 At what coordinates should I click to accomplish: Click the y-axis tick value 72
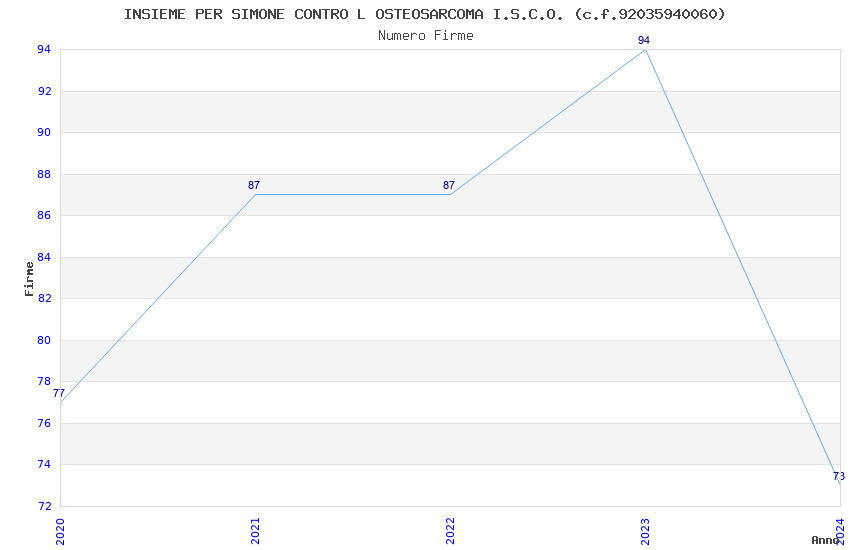[44, 506]
